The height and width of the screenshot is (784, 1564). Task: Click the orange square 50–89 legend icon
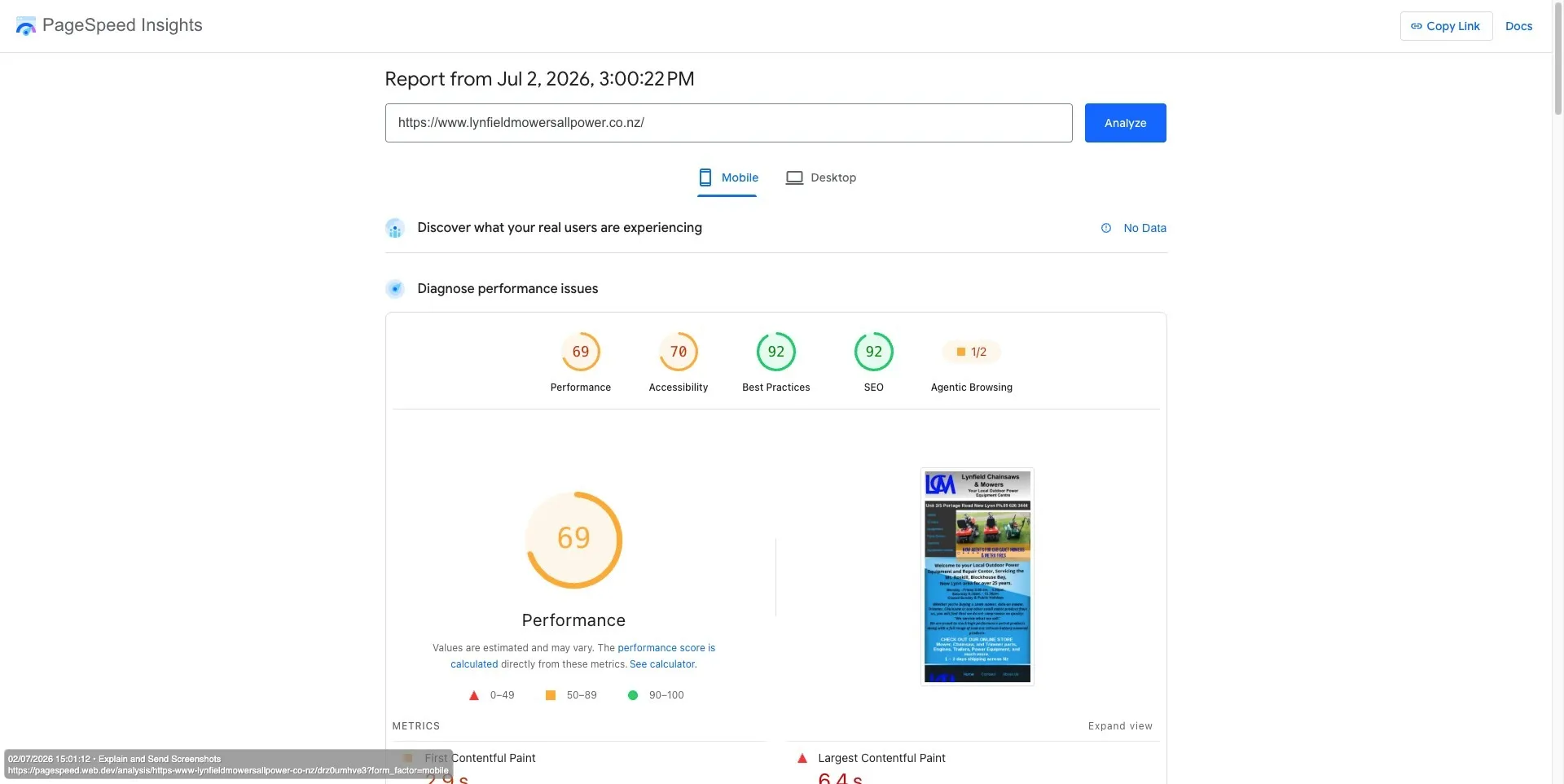tap(551, 695)
